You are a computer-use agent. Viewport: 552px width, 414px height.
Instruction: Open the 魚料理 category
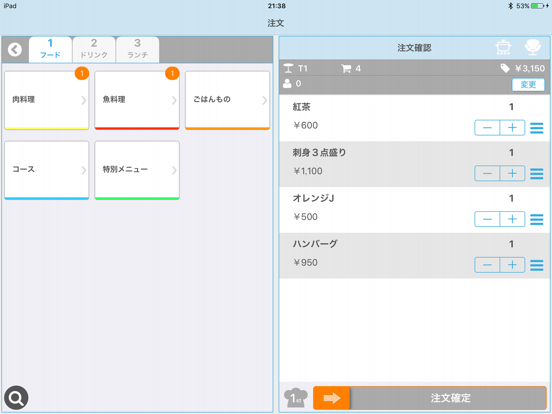pos(137,100)
